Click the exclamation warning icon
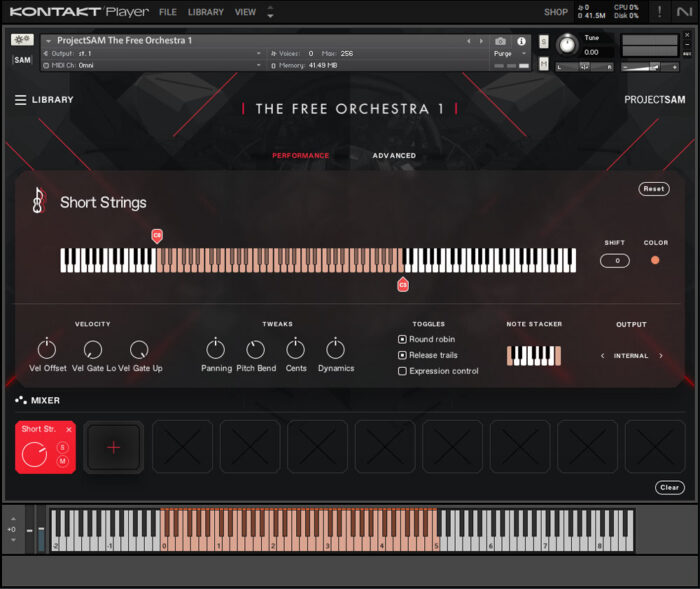This screenshot has width=700, height=589. tap(659, 12)
